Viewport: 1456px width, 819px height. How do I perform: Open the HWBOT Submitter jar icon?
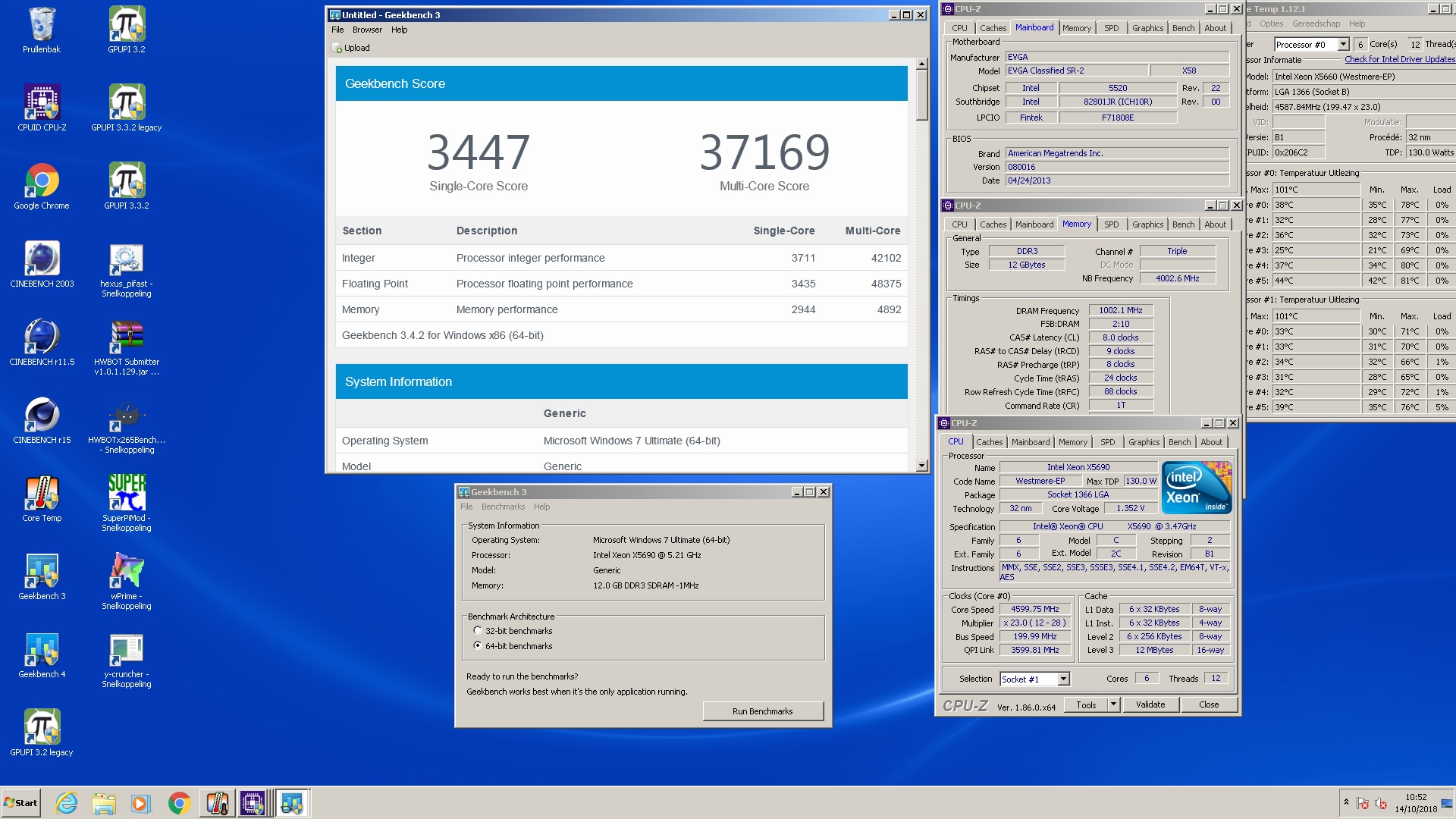pos(127,347)
